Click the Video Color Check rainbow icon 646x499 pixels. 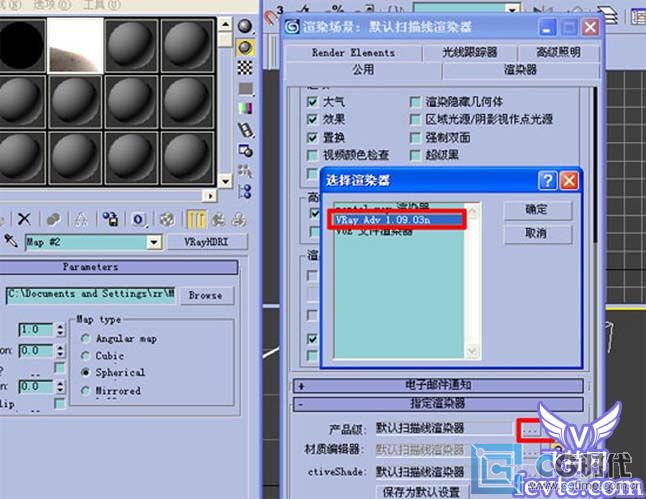point(246,109)
